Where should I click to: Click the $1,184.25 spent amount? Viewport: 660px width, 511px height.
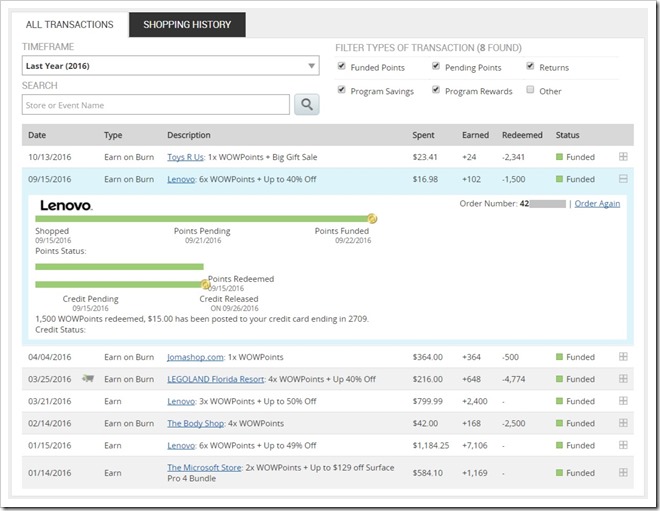point(431,445)
